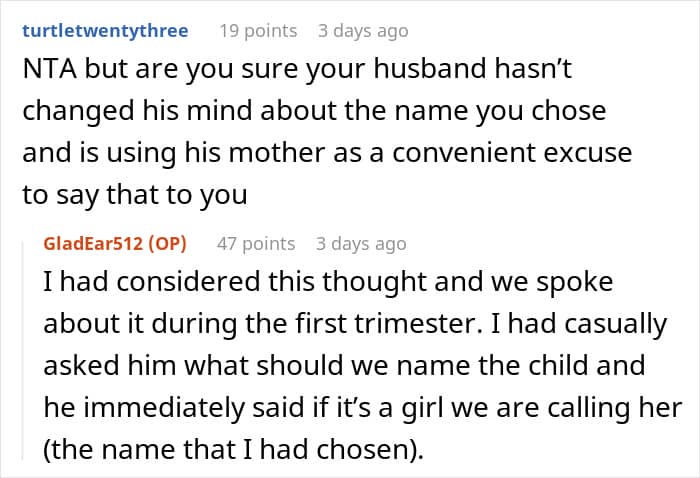This screenshot has width=700, height=478.
Task: Click the (OP) tag beside GladEar512
Action: [x=167, y=244]
